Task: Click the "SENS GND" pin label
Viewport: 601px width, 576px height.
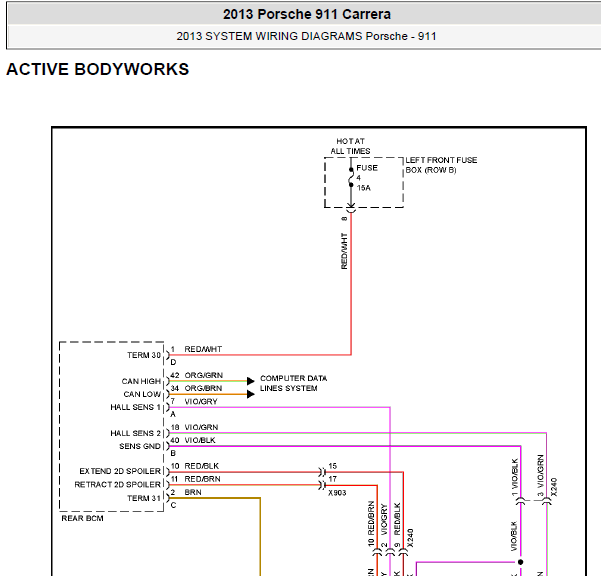Action: click(x=140, y=446)
